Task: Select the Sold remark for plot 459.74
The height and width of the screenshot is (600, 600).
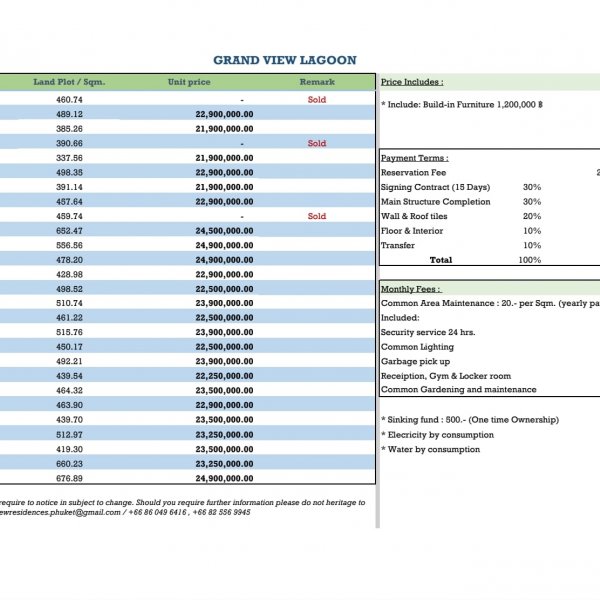Action: click(x=317, y=216)
